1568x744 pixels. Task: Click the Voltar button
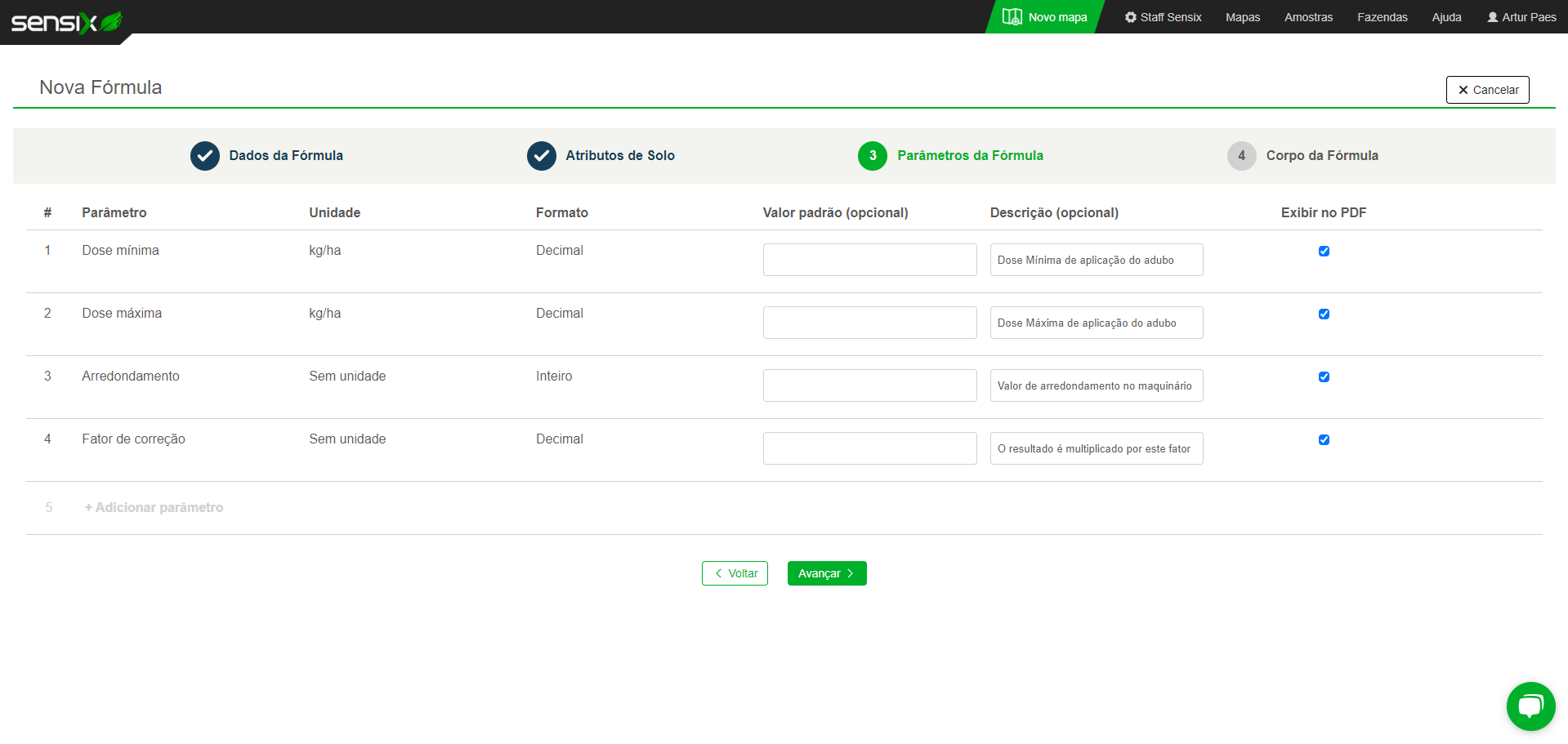click(735, 573)
